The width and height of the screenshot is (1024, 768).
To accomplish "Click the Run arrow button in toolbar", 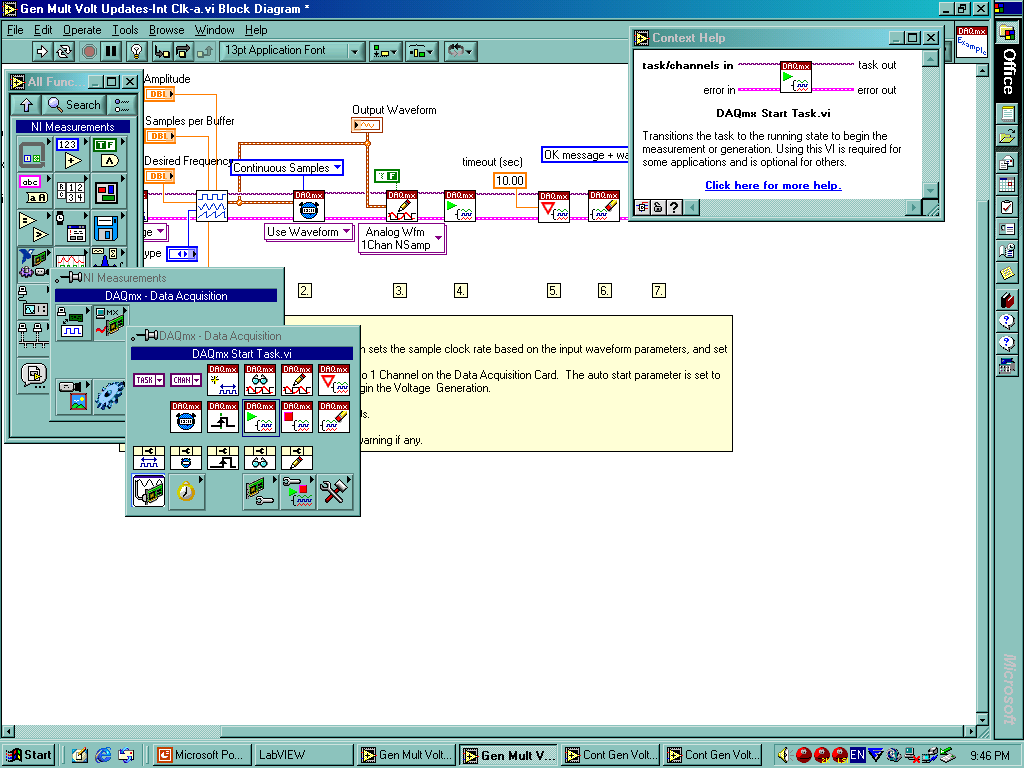I will tap(41, 51).
